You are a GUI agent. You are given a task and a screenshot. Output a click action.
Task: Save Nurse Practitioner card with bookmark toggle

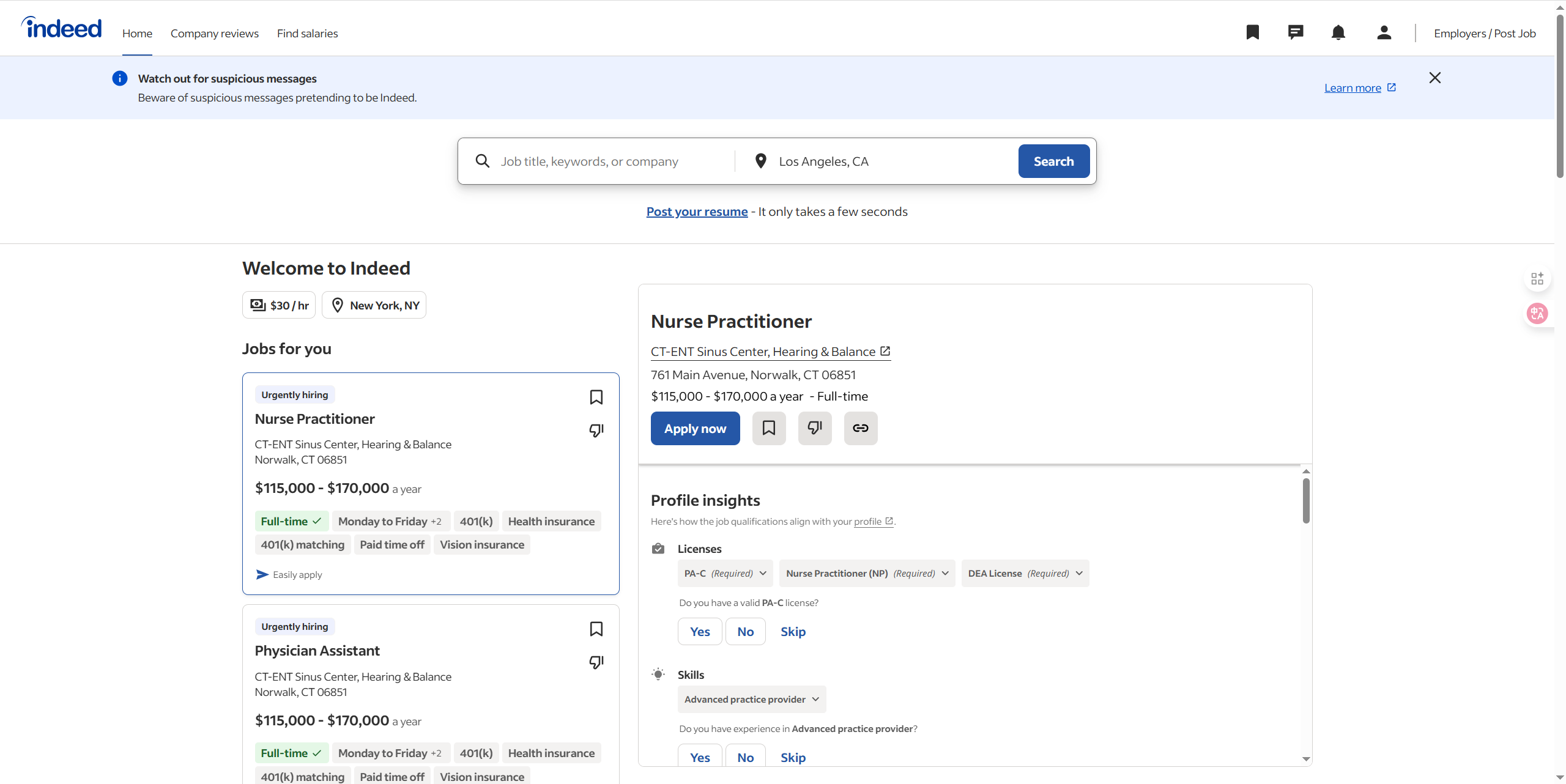(x=596, y=397)
